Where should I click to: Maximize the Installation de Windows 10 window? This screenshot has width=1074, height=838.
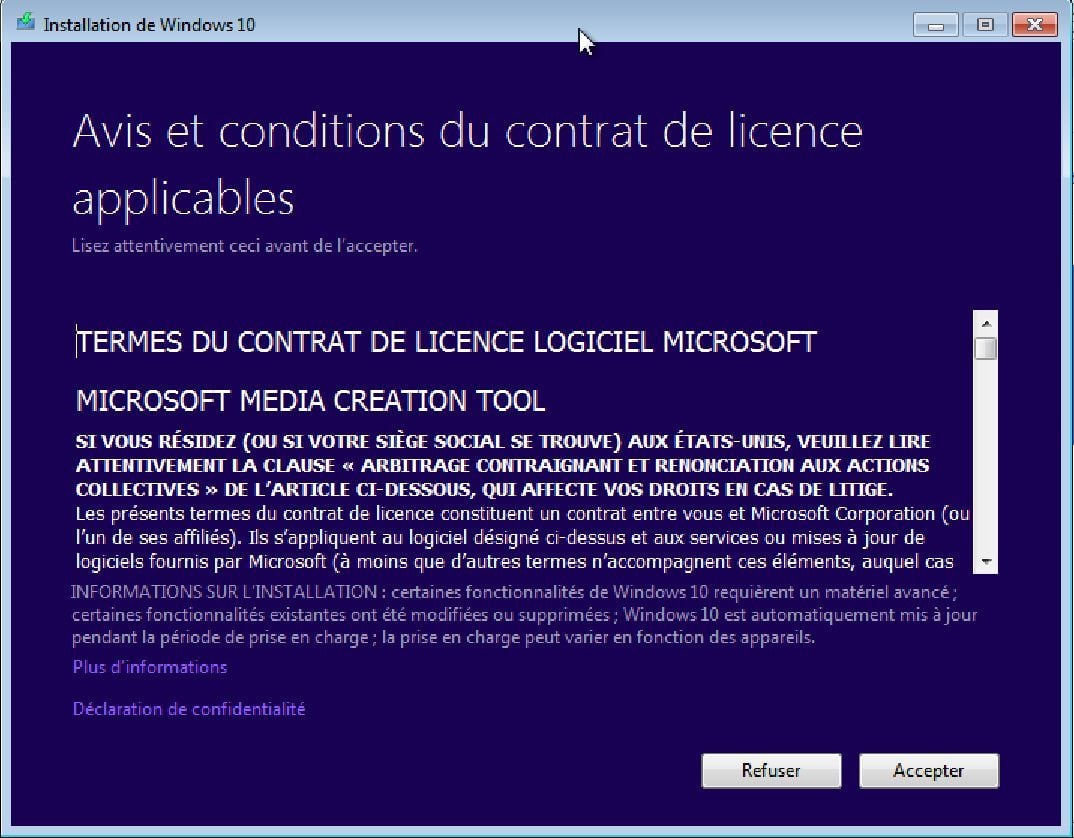click(985, 25)
